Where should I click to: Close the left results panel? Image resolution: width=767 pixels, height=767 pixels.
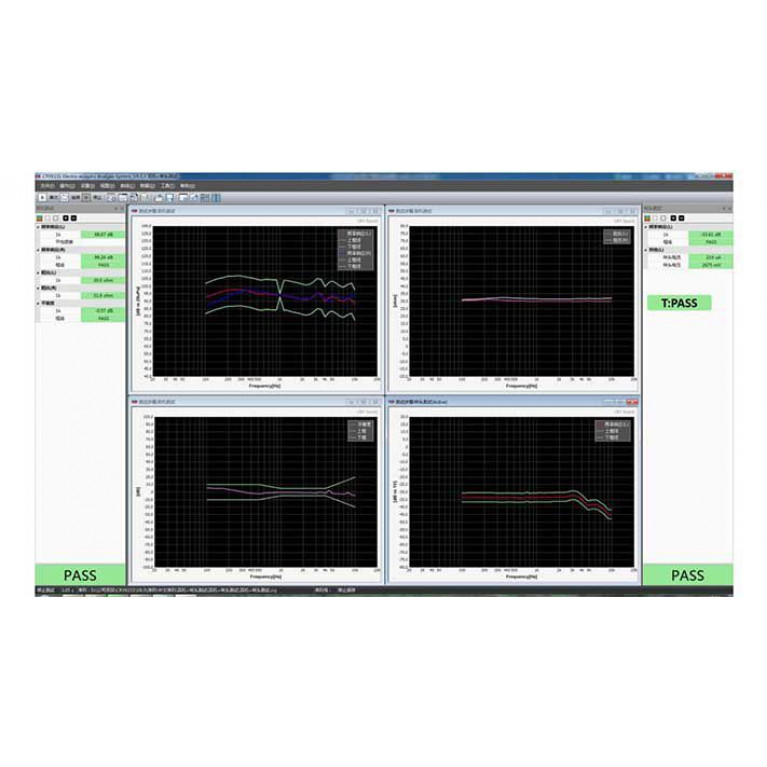pyautogui.click(x=122, y=209)
